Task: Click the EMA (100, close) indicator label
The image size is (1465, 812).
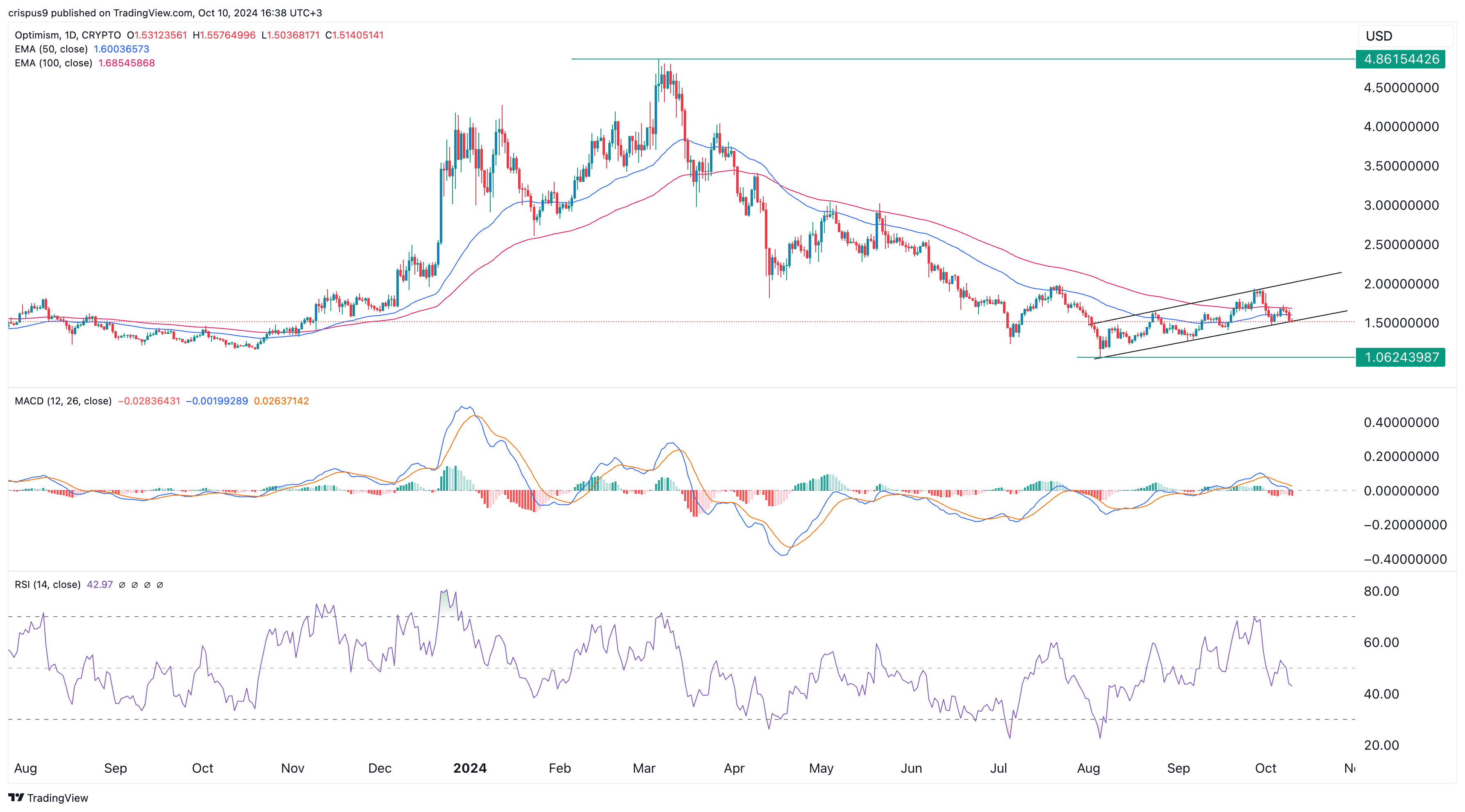Action: coord(53,63)
